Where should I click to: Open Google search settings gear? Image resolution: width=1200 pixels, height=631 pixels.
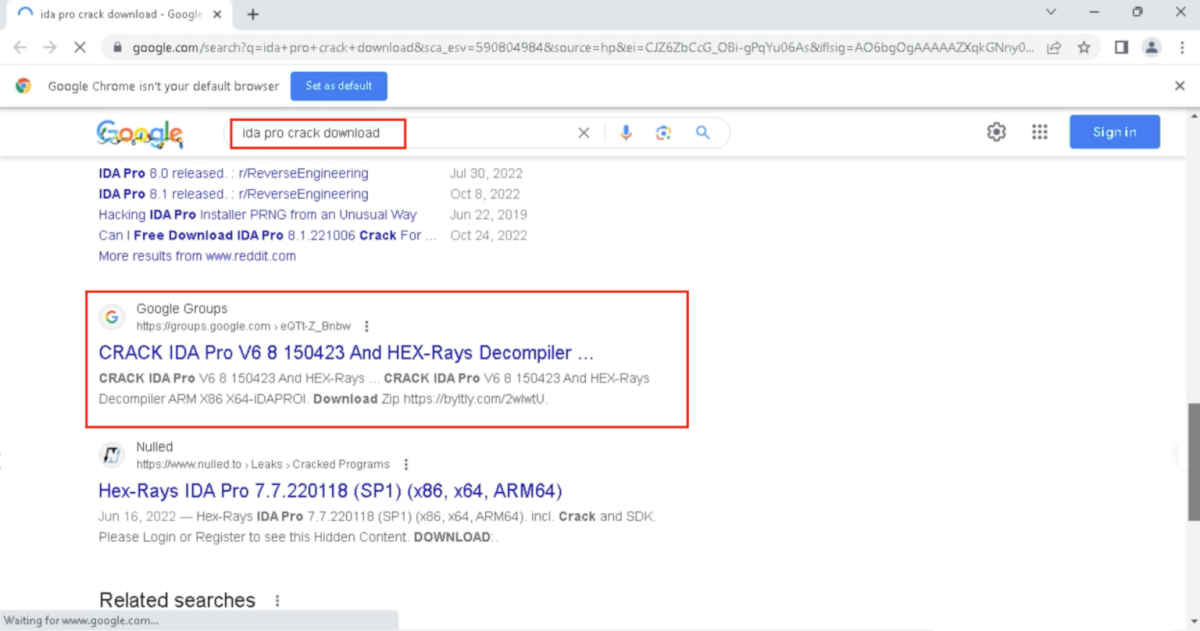(x=996, y=132)
